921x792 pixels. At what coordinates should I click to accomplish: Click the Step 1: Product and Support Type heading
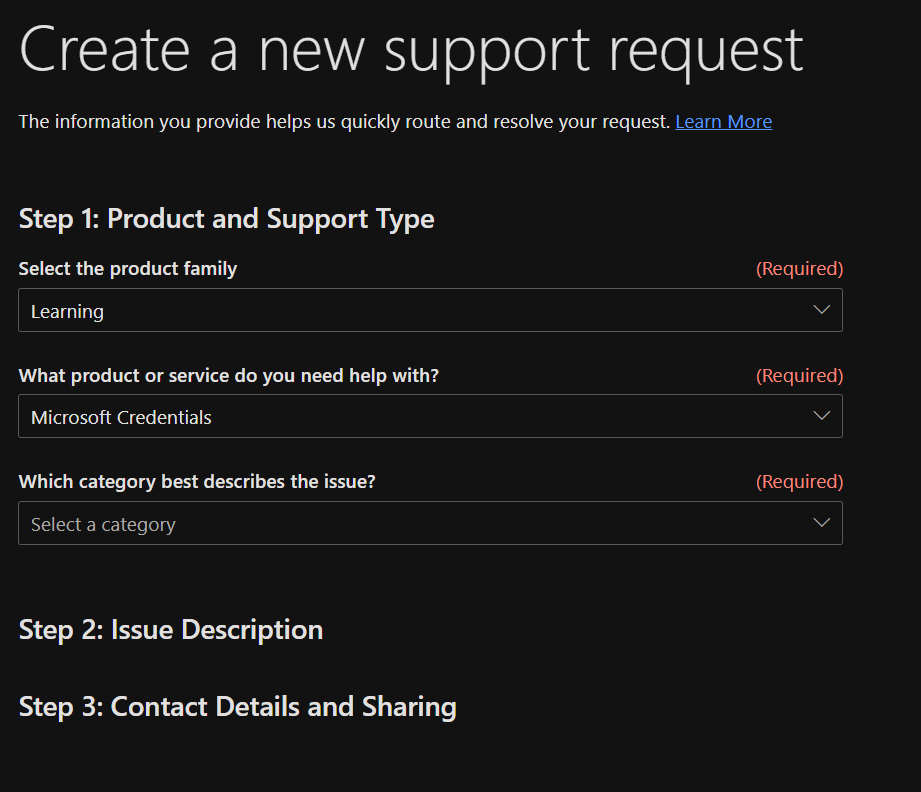[x=226, y=219]
